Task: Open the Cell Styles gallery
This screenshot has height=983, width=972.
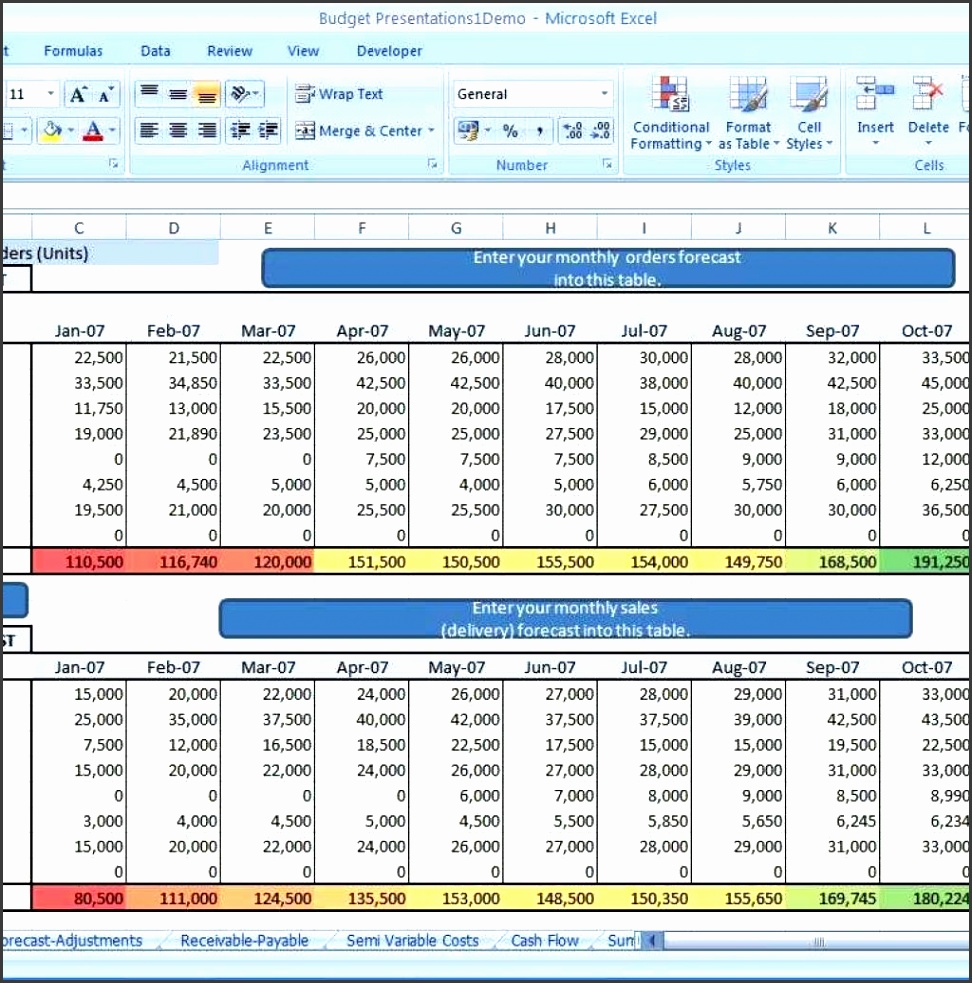Action: [809, 112]
